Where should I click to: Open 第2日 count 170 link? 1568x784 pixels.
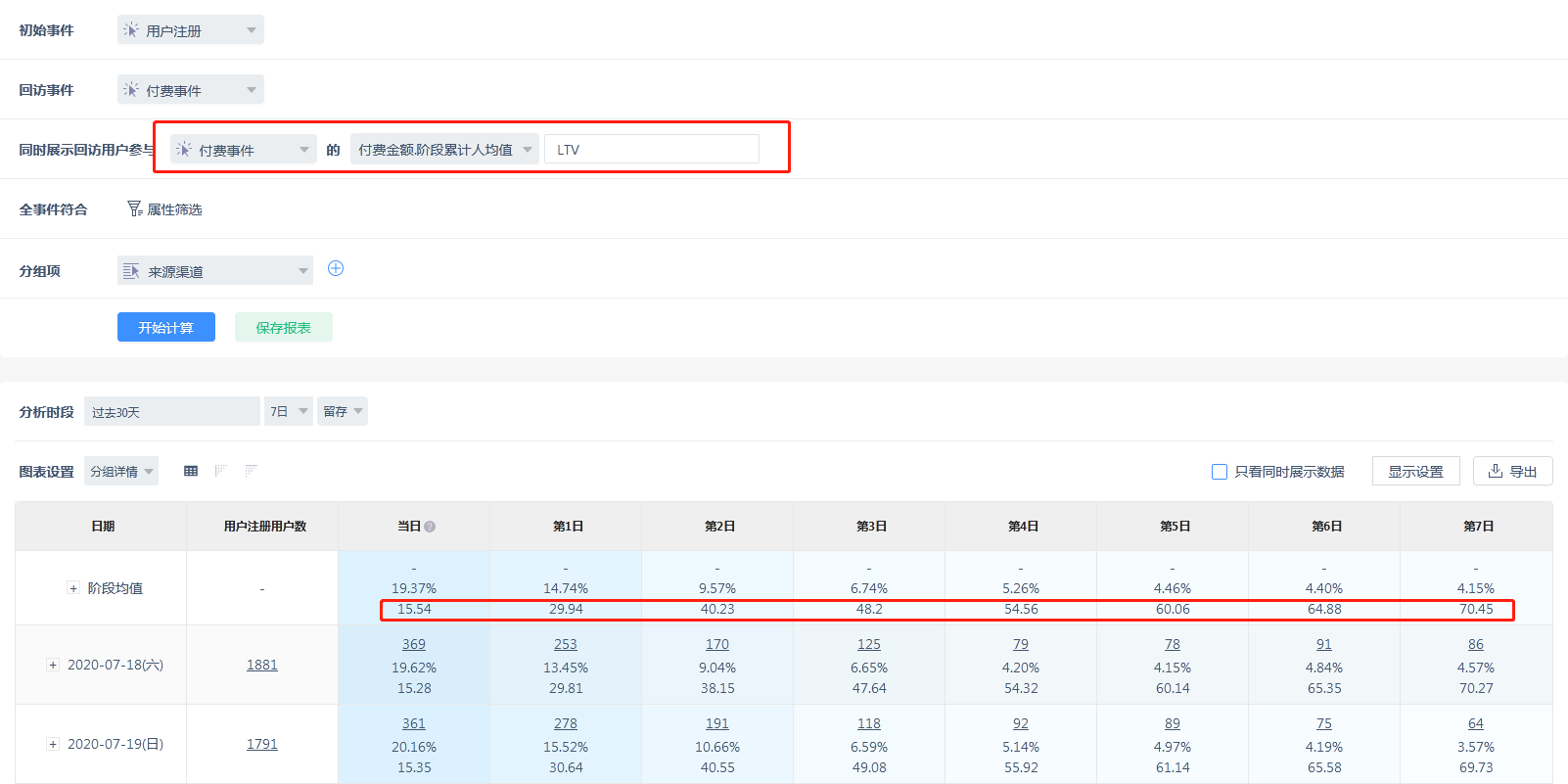(x=717, y=644)
